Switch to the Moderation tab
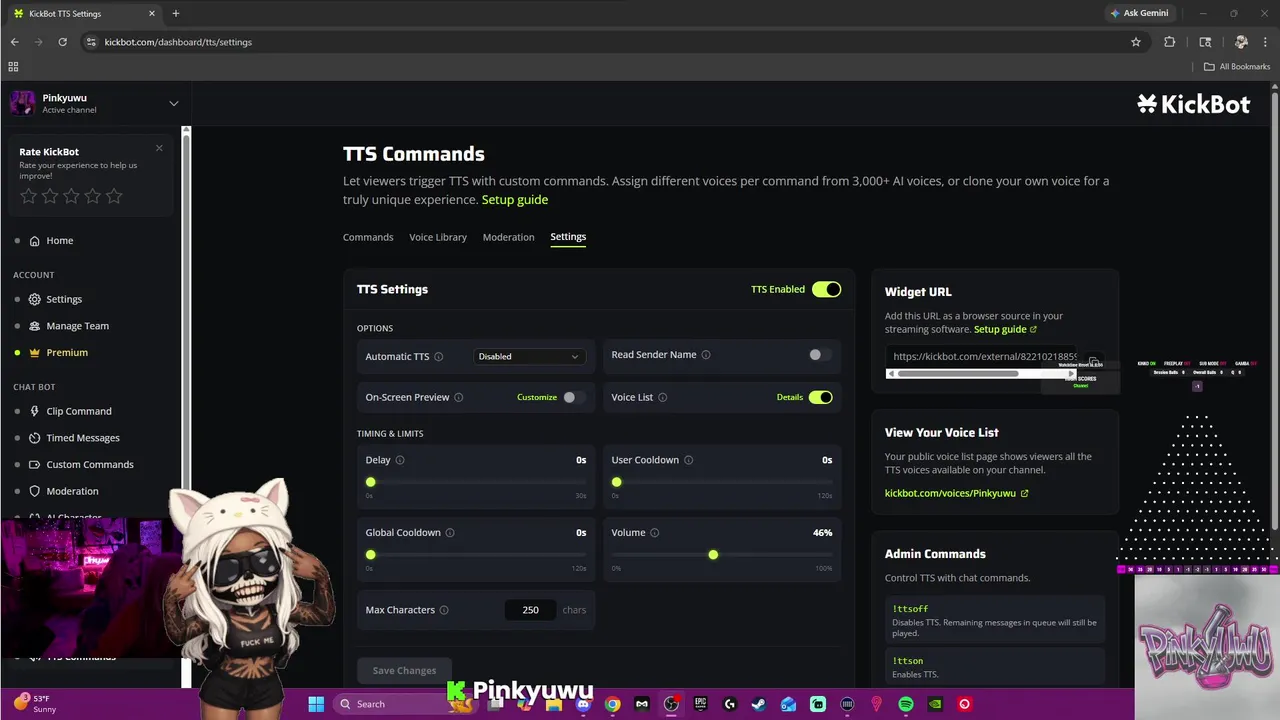This screenshot has height=720, width=1280. click(508, 238)
